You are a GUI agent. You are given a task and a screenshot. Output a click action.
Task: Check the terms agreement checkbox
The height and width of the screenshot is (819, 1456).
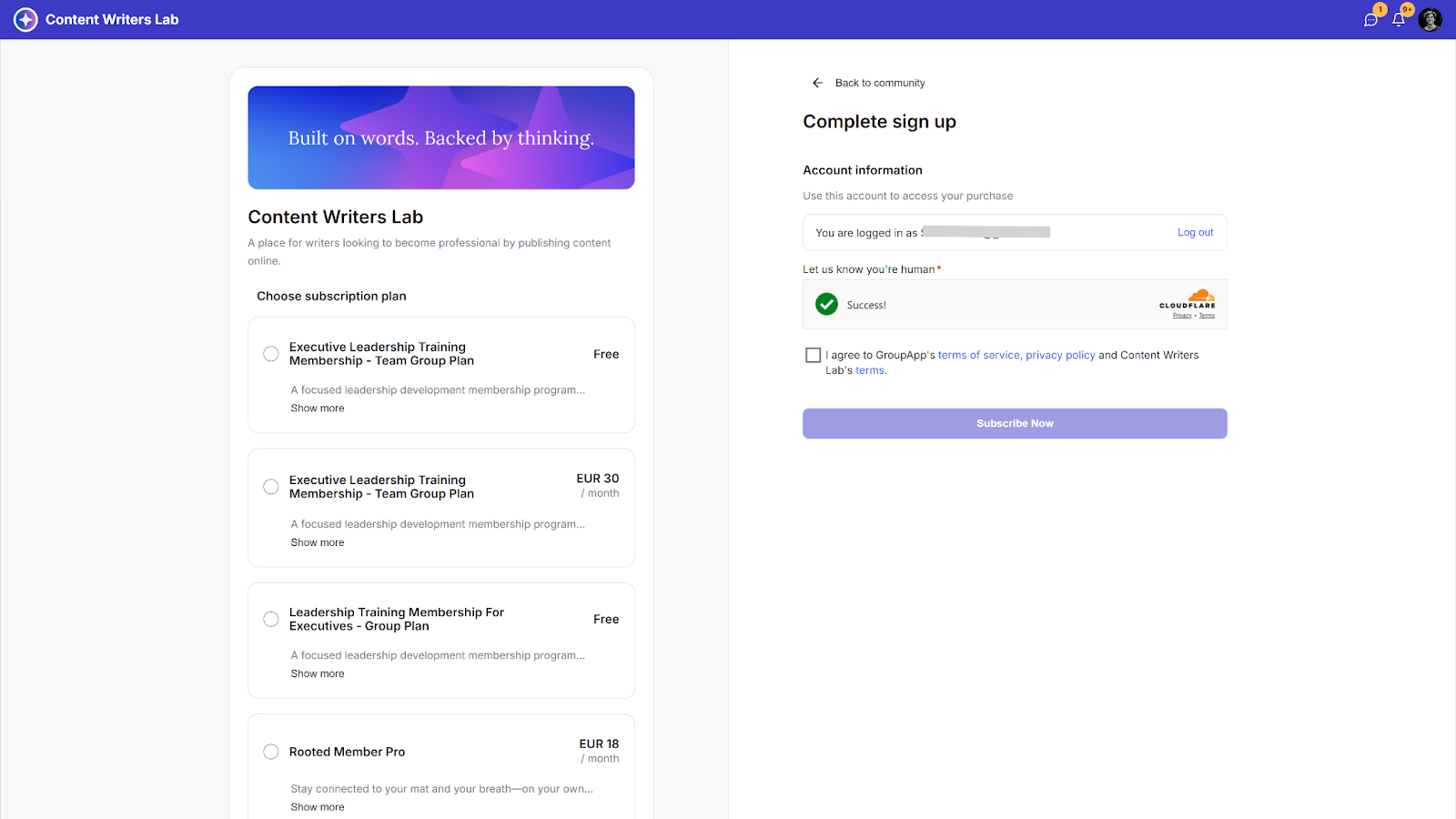814,355
